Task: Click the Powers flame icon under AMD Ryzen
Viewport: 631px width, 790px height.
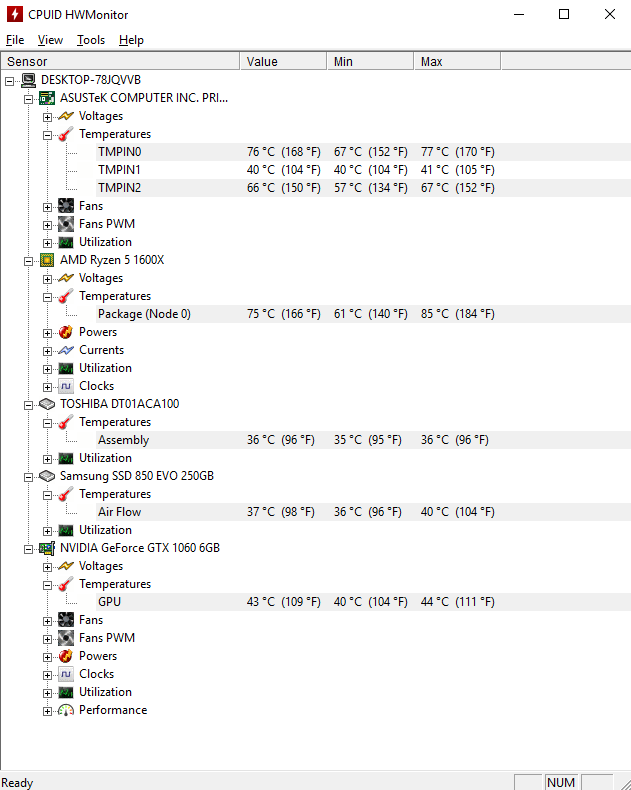Action: pos(66,332)
